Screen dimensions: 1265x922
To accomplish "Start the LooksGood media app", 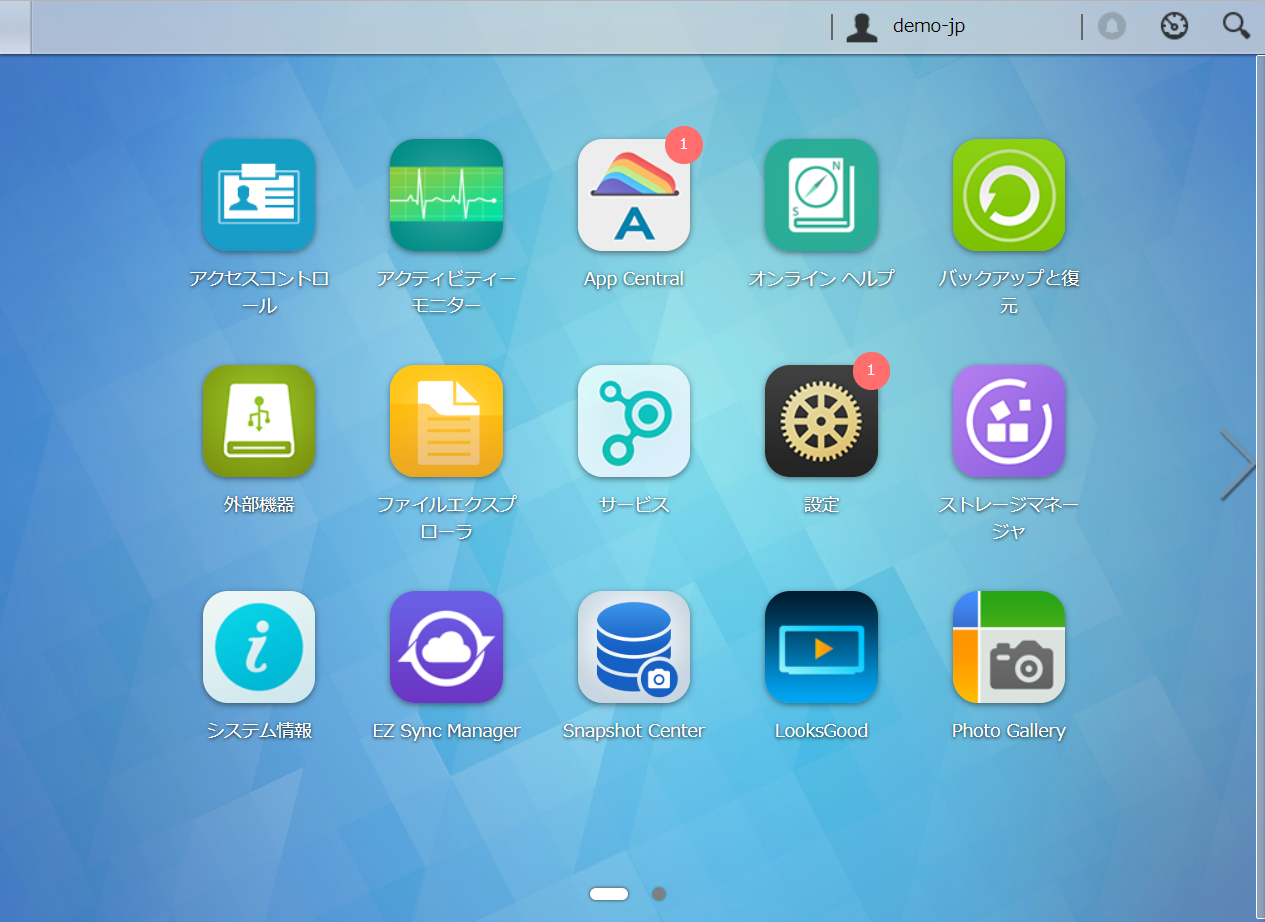I will point(821,647).
